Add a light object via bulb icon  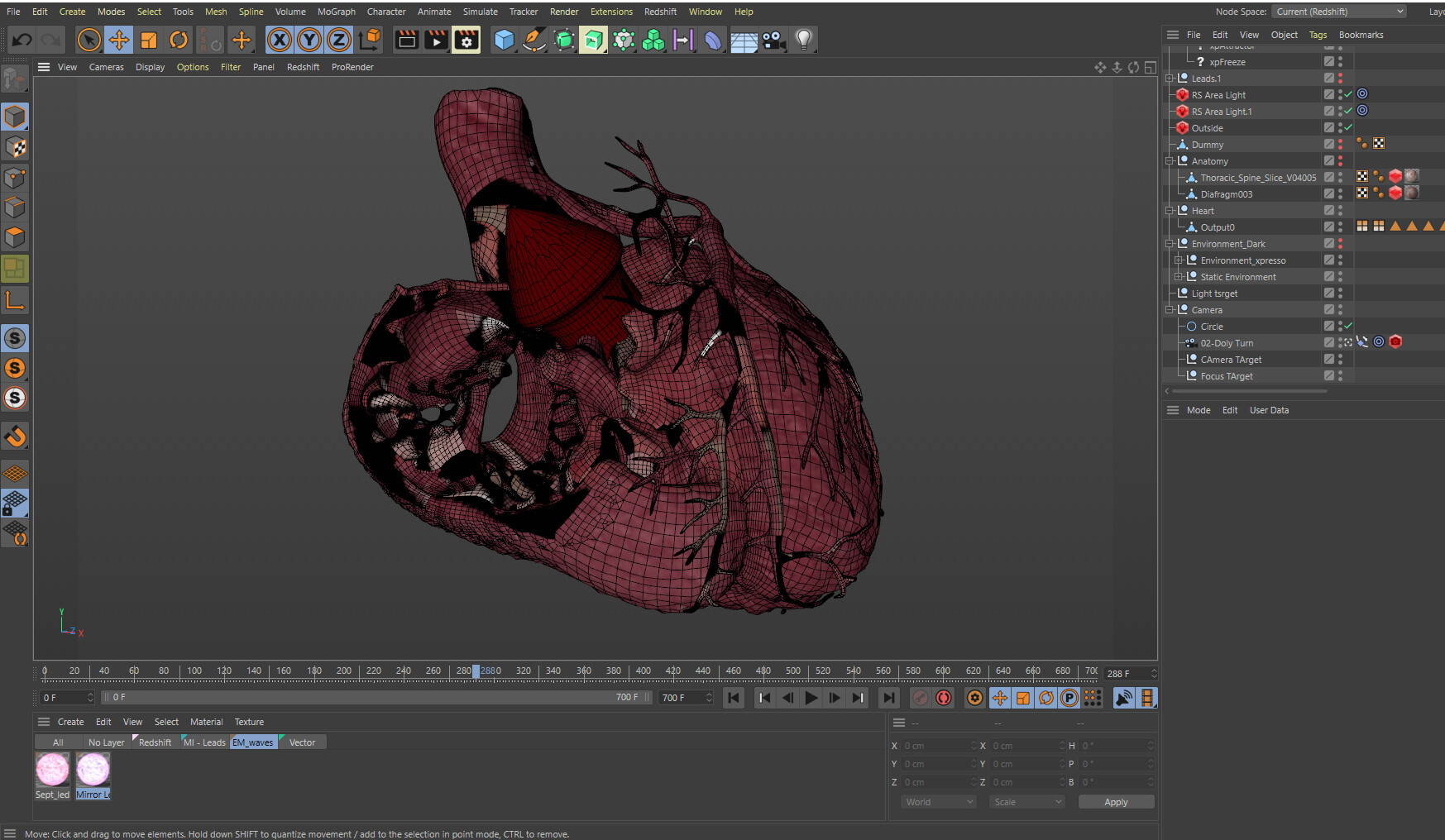803,40
